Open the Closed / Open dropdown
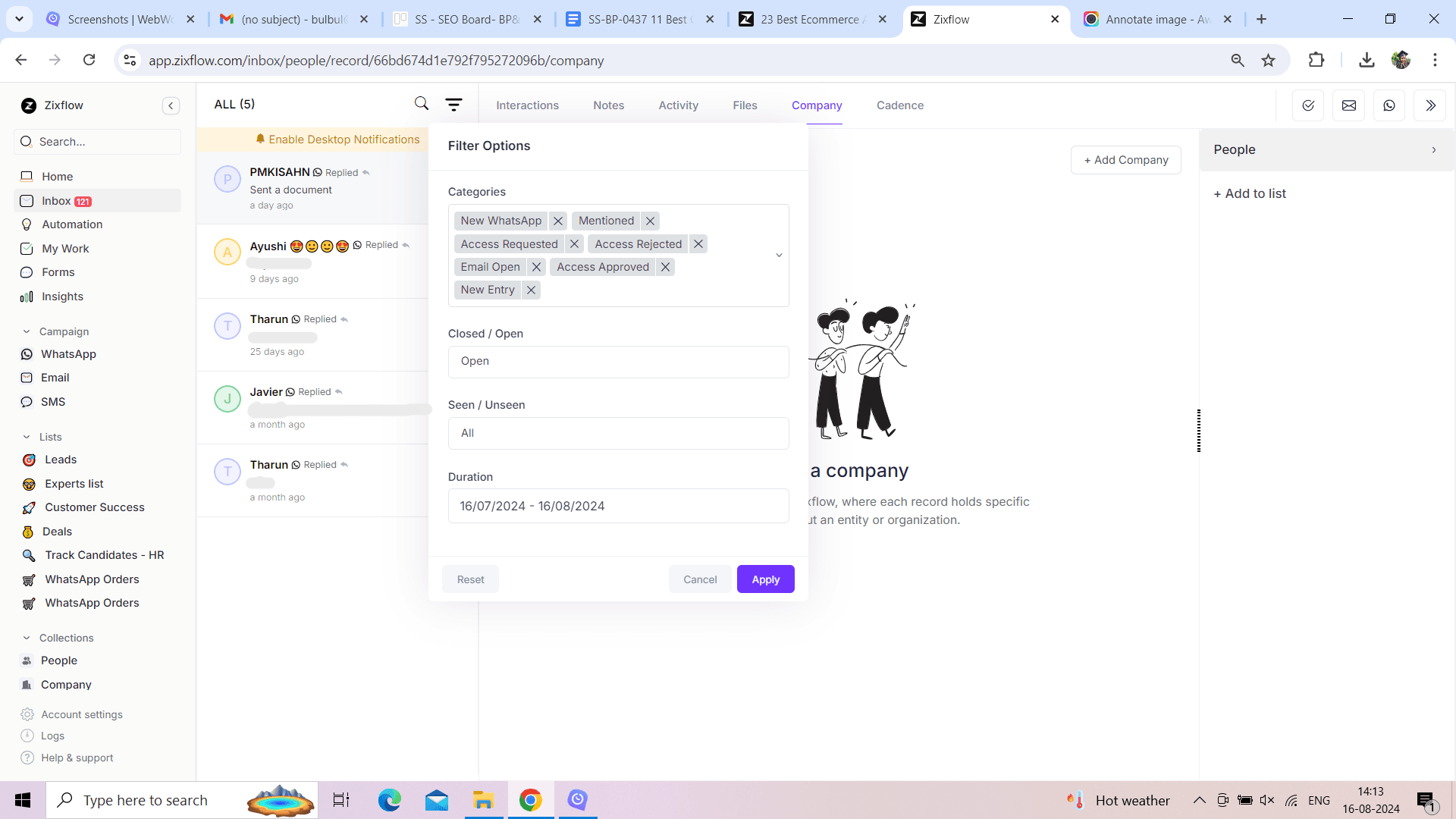The height and width of the screenshot is (819, 1456). [x=618, y=362]
